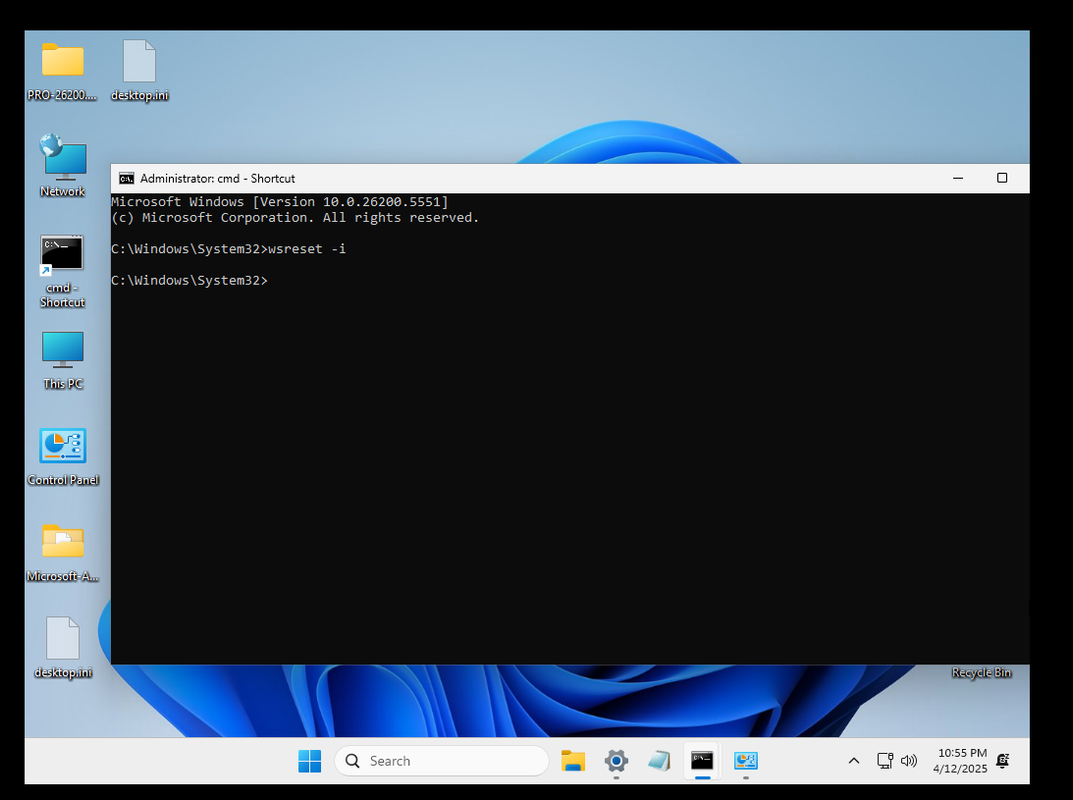This screenshot has height=800, width=1073.
Task: Click the taskbar Search box
Action: [x=441, y=761]
